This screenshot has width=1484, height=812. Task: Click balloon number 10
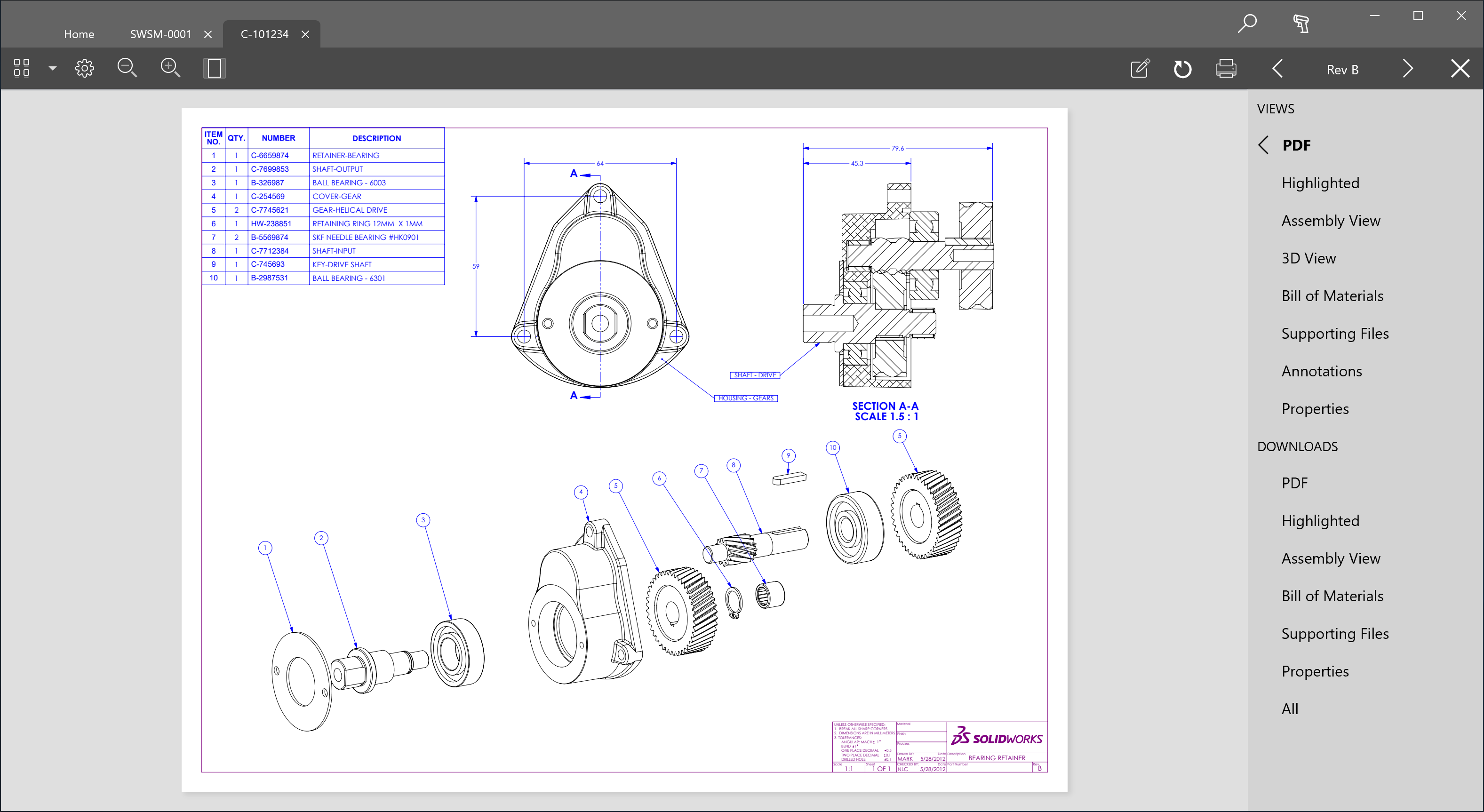[x=832, y=447]
